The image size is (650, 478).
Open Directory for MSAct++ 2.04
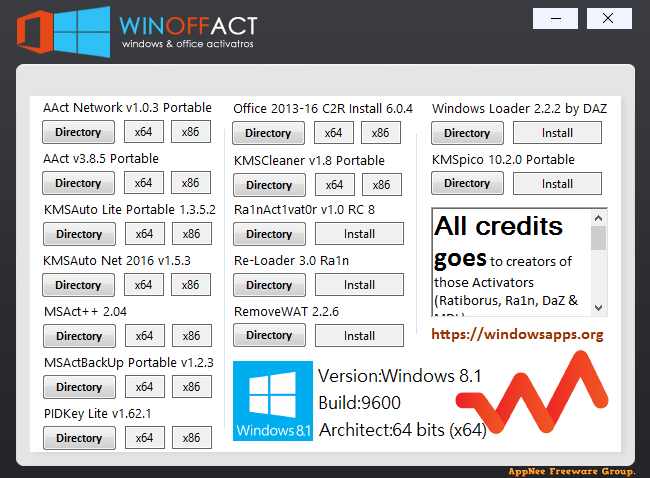click(x=79, y=336)
